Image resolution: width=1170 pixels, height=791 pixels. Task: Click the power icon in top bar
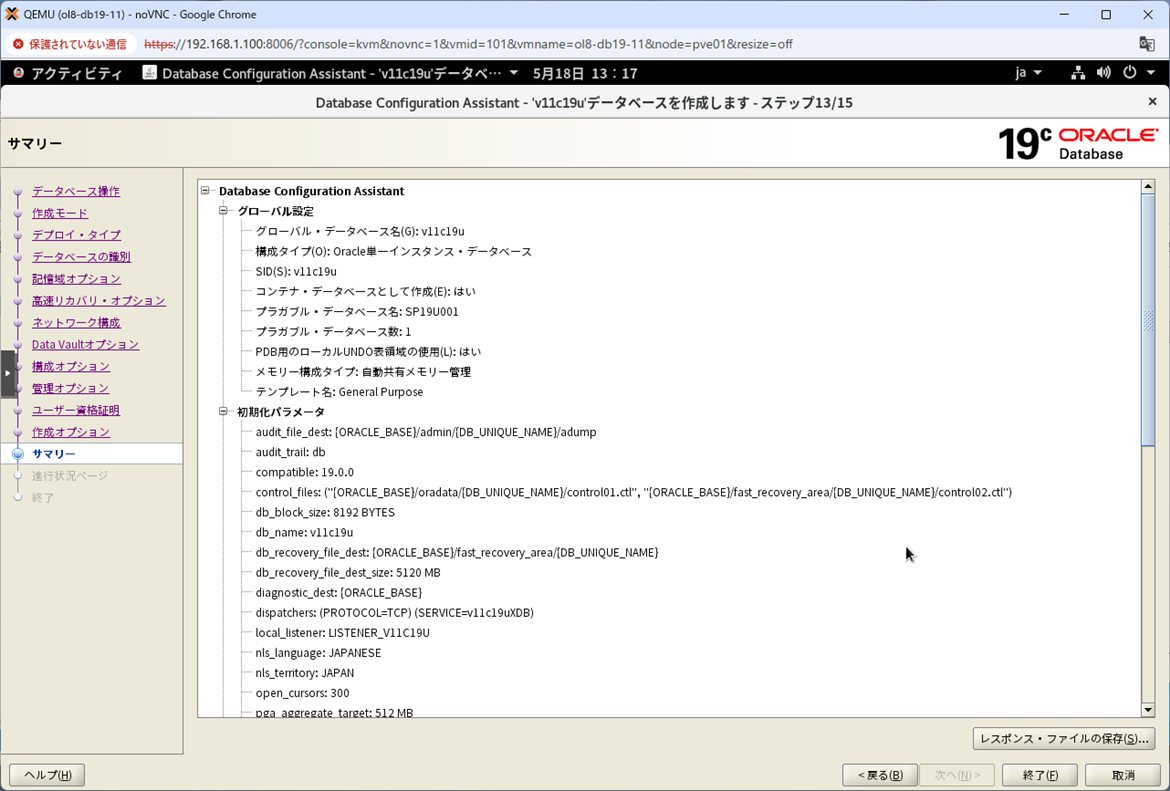point(1130,73)
